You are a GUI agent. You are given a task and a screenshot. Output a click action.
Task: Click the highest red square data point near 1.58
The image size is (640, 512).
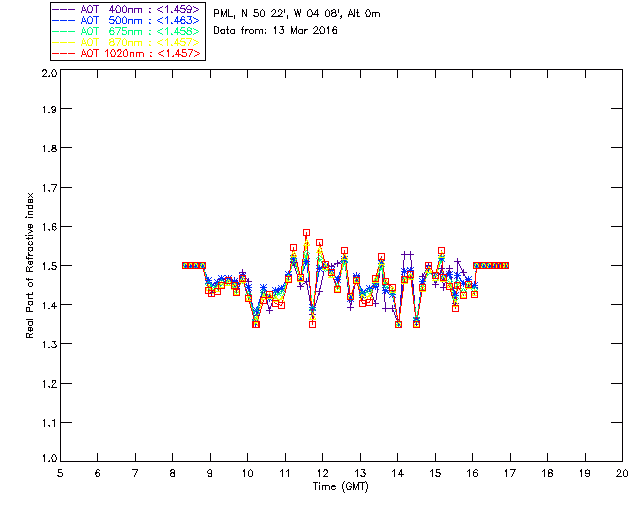point(307,233)
